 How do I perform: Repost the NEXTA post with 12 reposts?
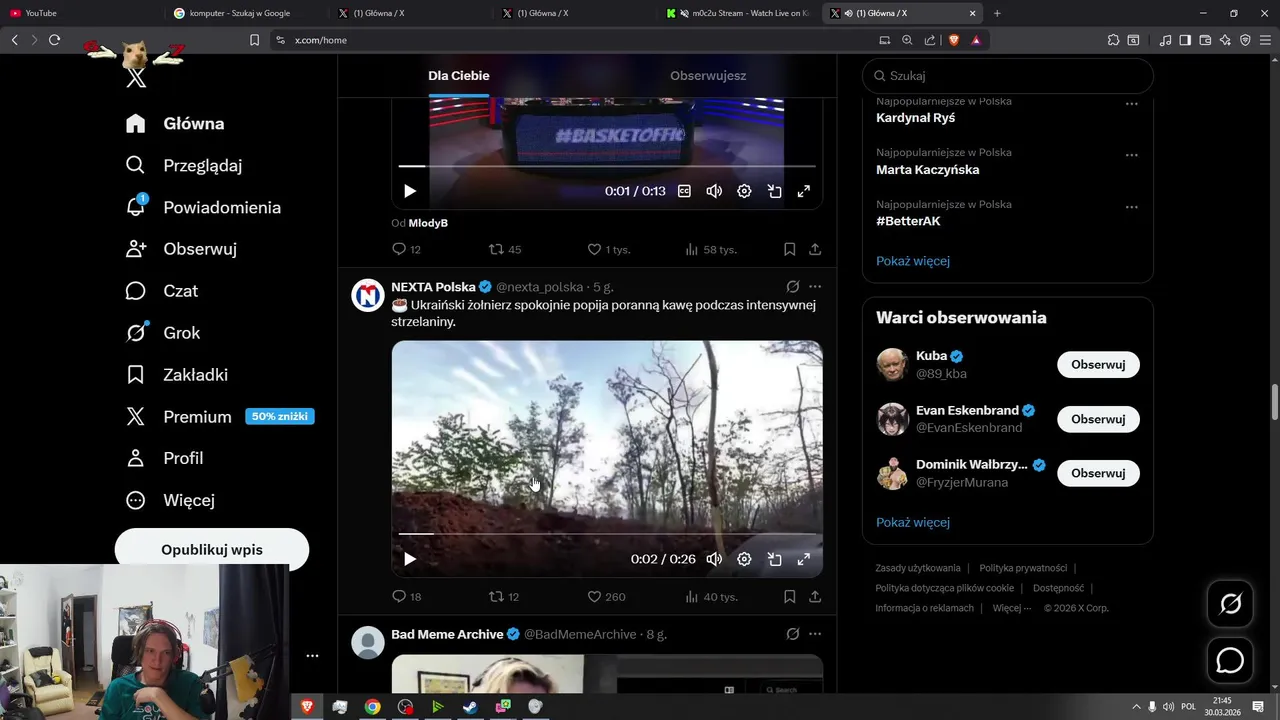pyautogui.click(x=503, y=597)
